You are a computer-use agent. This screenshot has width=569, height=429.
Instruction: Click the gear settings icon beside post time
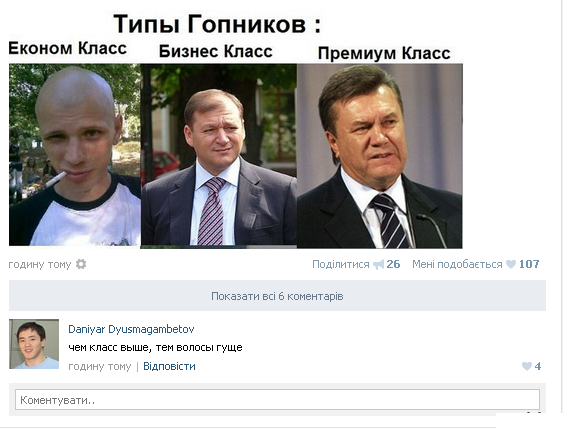pos(81,264)
